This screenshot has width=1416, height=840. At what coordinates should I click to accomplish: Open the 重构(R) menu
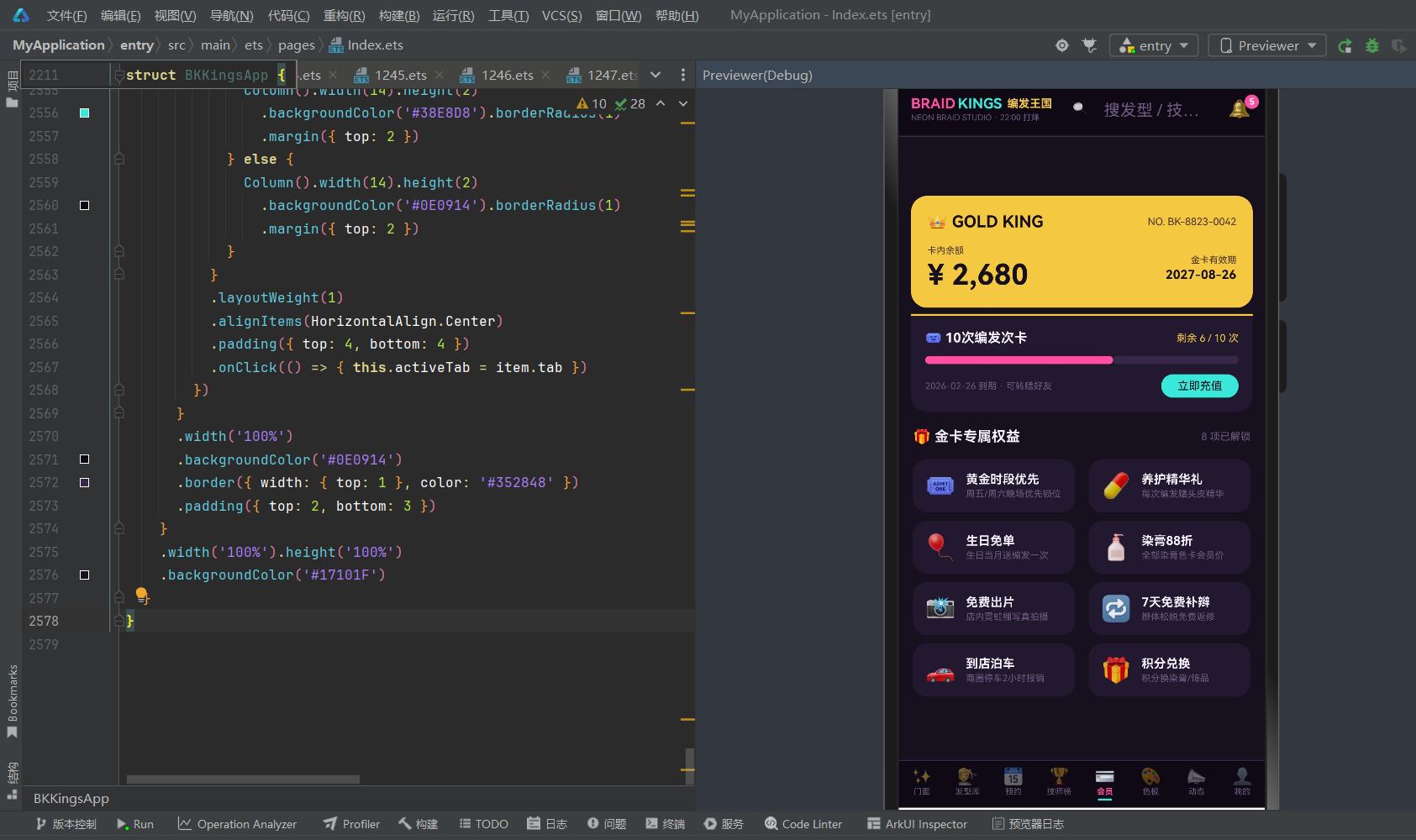coord(345,15)
